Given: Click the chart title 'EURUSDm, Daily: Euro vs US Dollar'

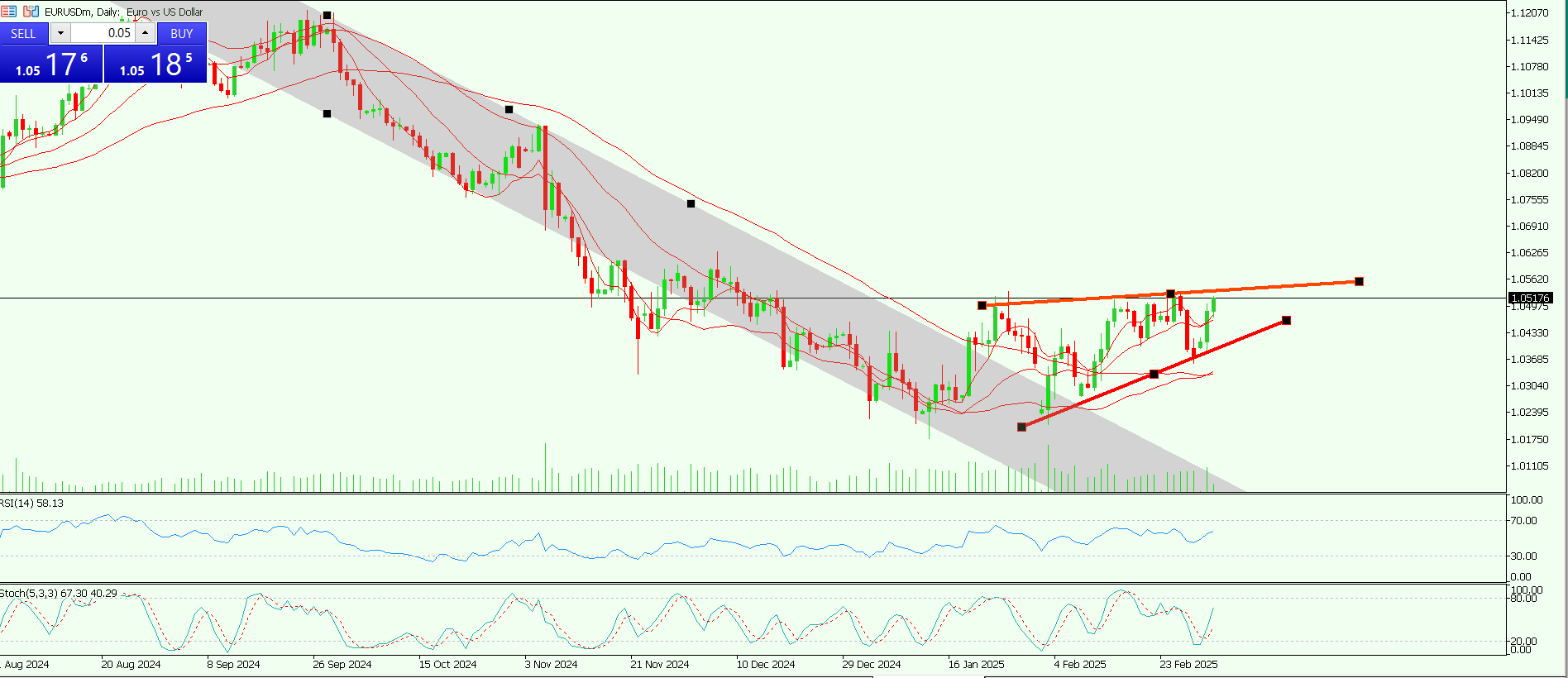Looking at the screenshot, I should point(123,12).
